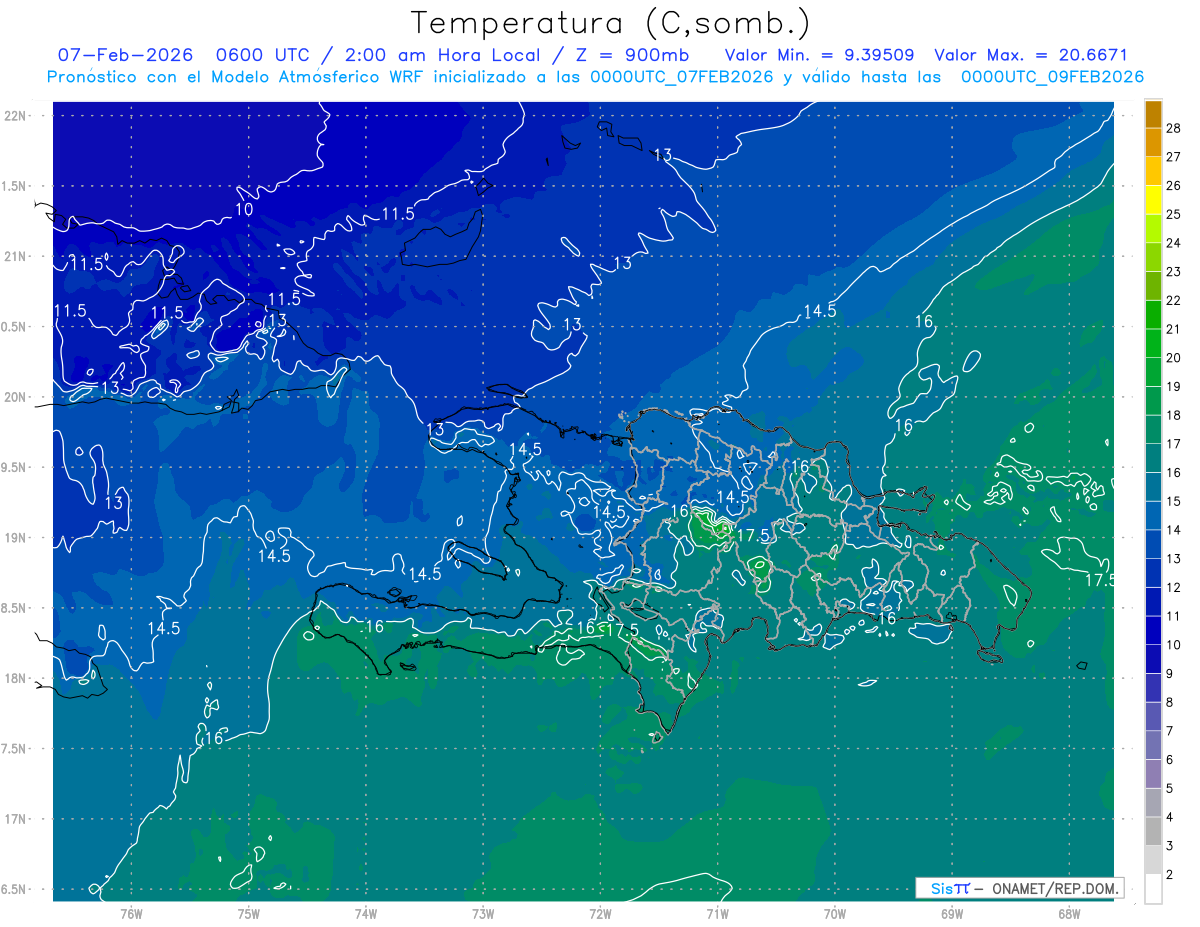
Task: Click the "Valor Min. = 9.39509" text
Action: click(x=821, y=55)
